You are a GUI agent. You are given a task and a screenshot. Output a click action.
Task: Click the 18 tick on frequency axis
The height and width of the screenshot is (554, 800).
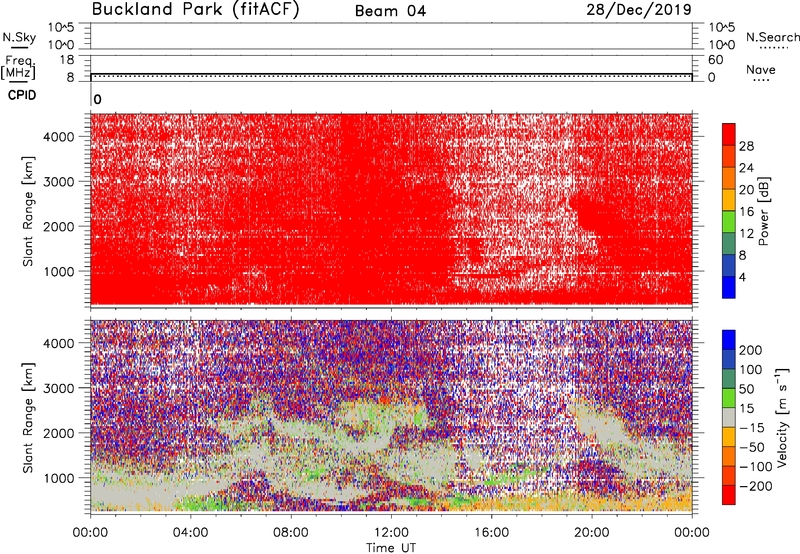[67, 60]
